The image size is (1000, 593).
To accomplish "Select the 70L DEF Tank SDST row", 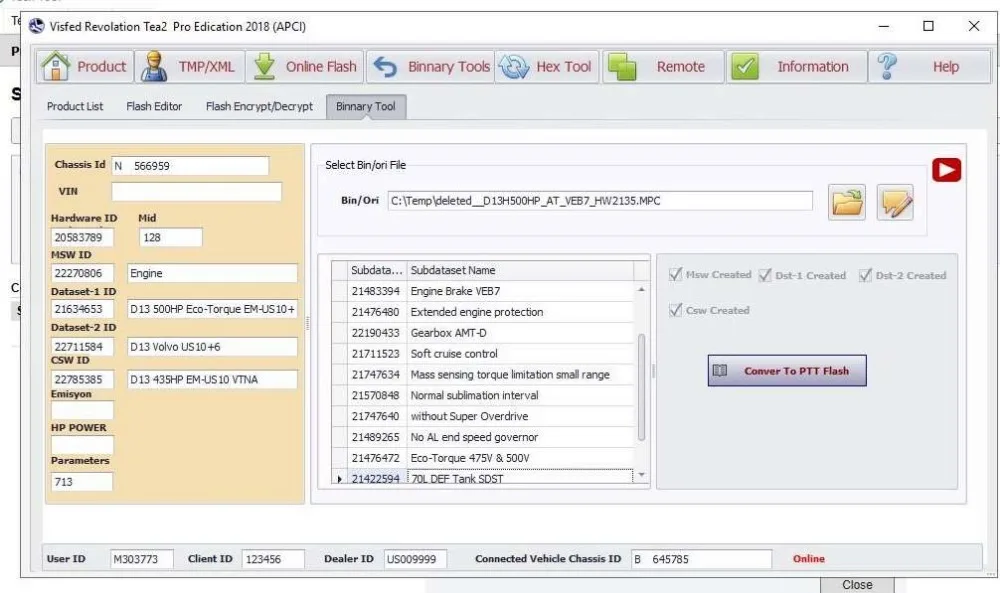I will click(x=482, y=478).
